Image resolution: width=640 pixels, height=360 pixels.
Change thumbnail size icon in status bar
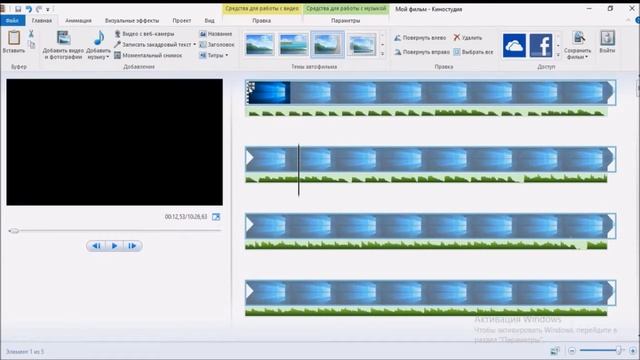click(x=555, y=351)
